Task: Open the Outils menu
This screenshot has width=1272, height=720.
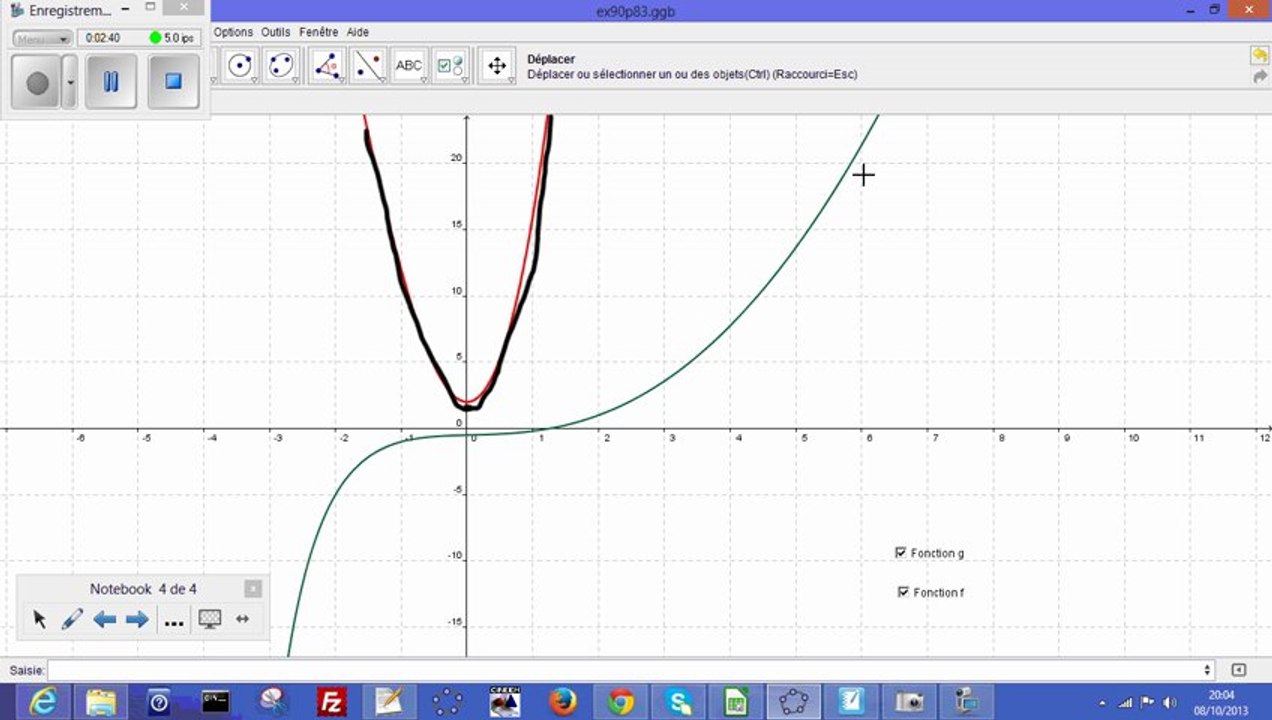Action: coord(276,32)
